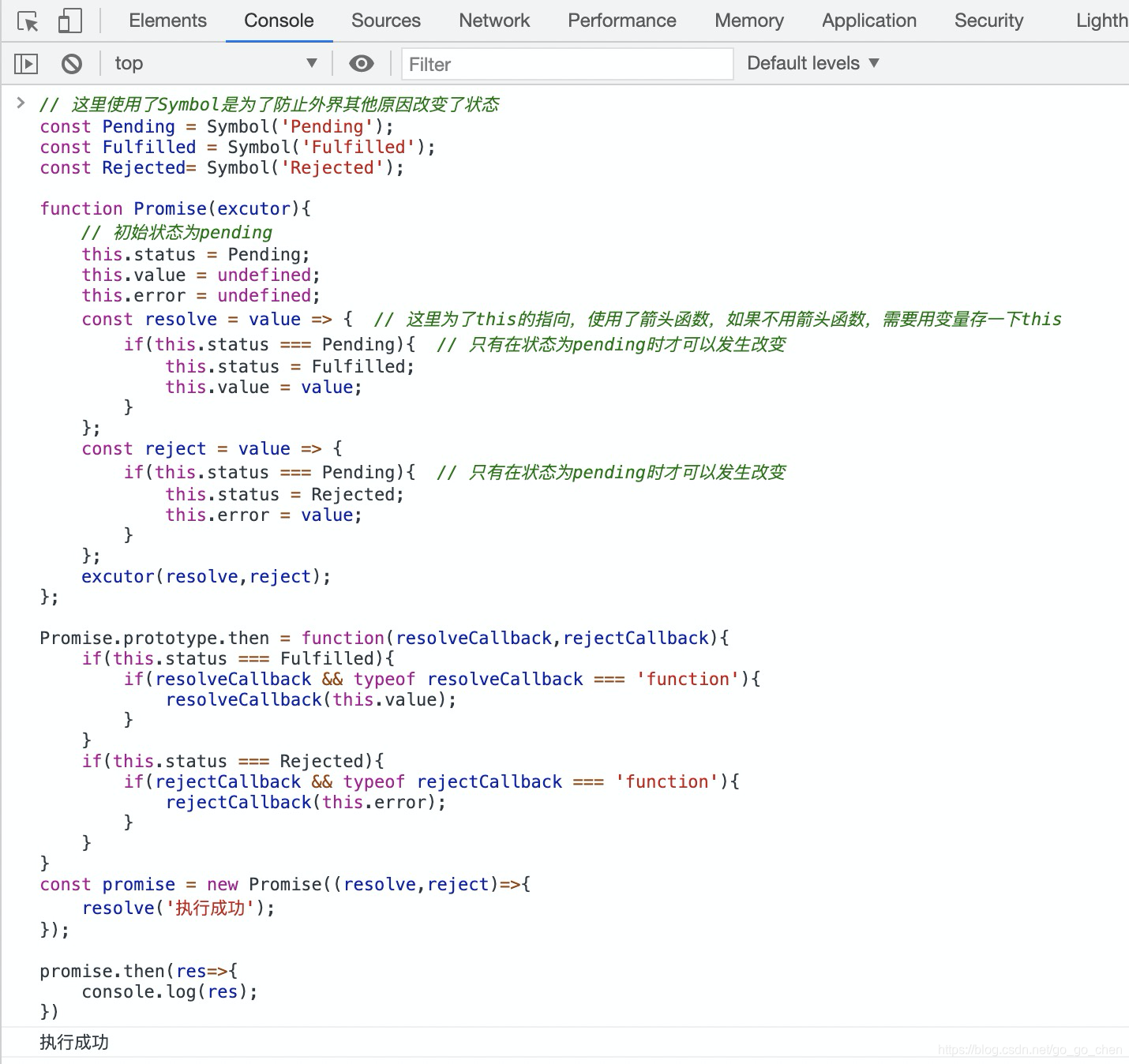Click the 'this.status = Rejected;' line
The width and height of the screenshot is (1129, 1064).
(x=284, y=494)
